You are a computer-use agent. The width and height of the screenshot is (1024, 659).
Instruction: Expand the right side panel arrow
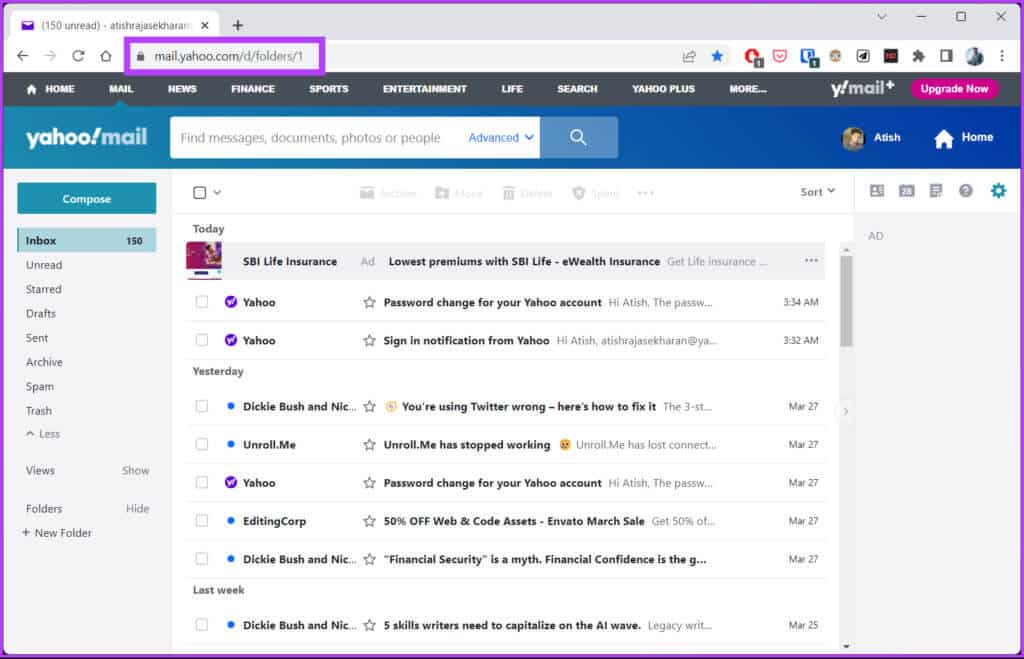[x=846, y=411]
